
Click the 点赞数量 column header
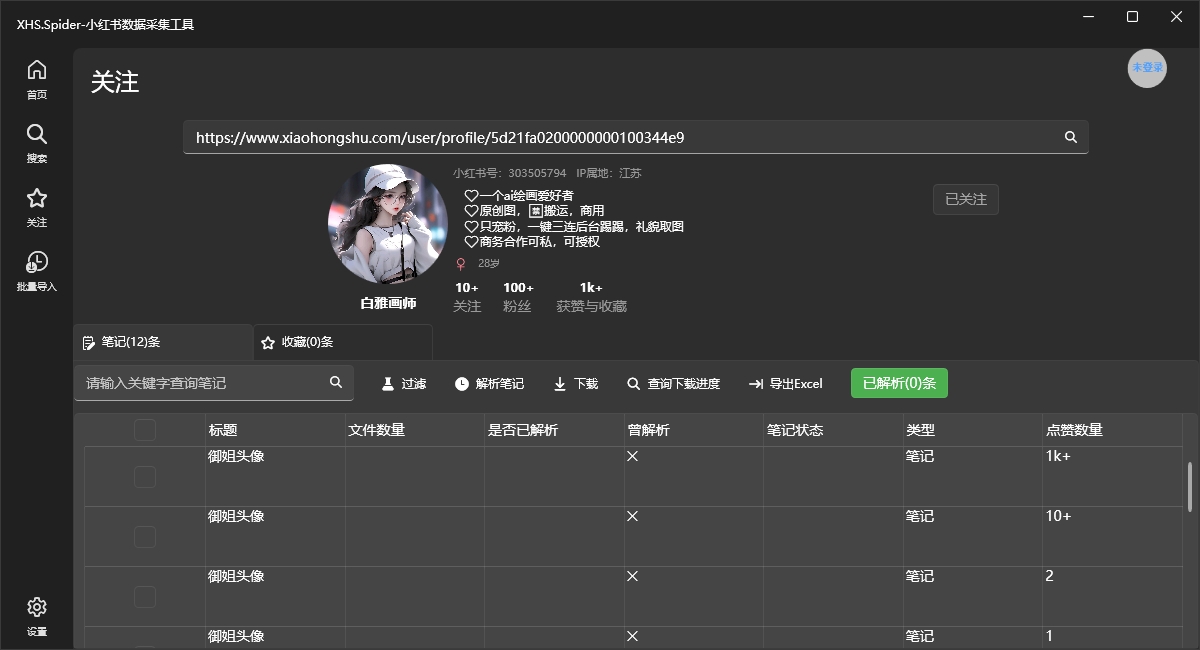coord(1113,430)
